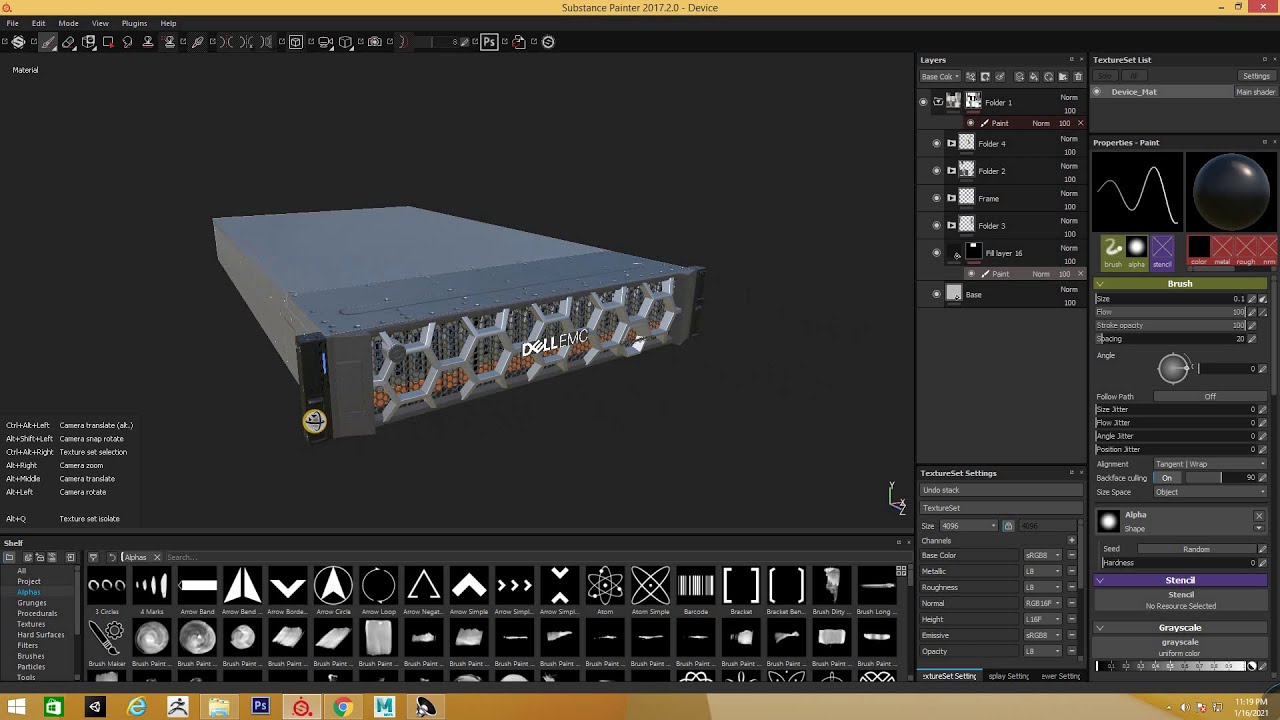Pick the brush color swatch
The image size is (1280, 720).
1199,247
